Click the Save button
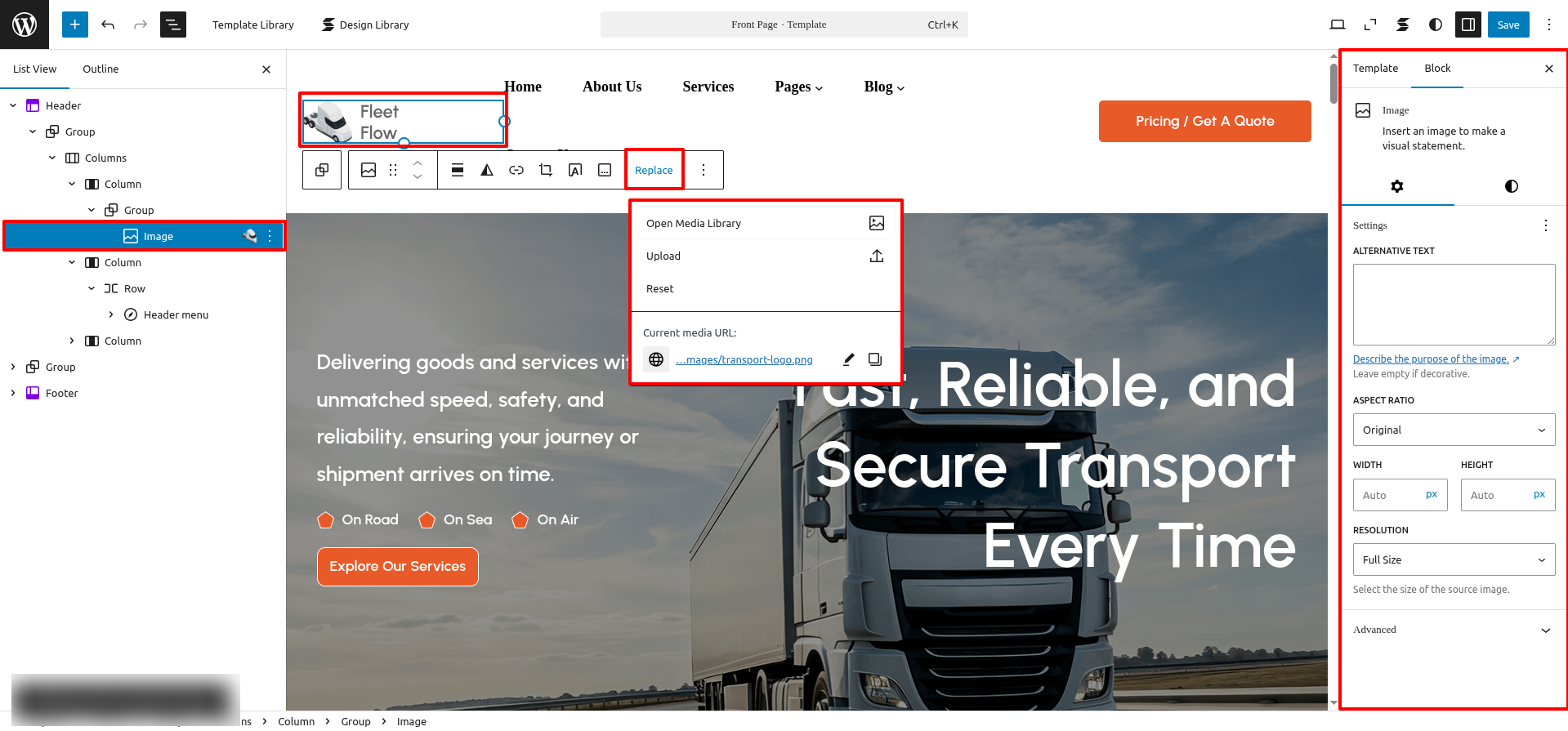The height and width of the screenshot is (731, 1568). point(1508,25)
